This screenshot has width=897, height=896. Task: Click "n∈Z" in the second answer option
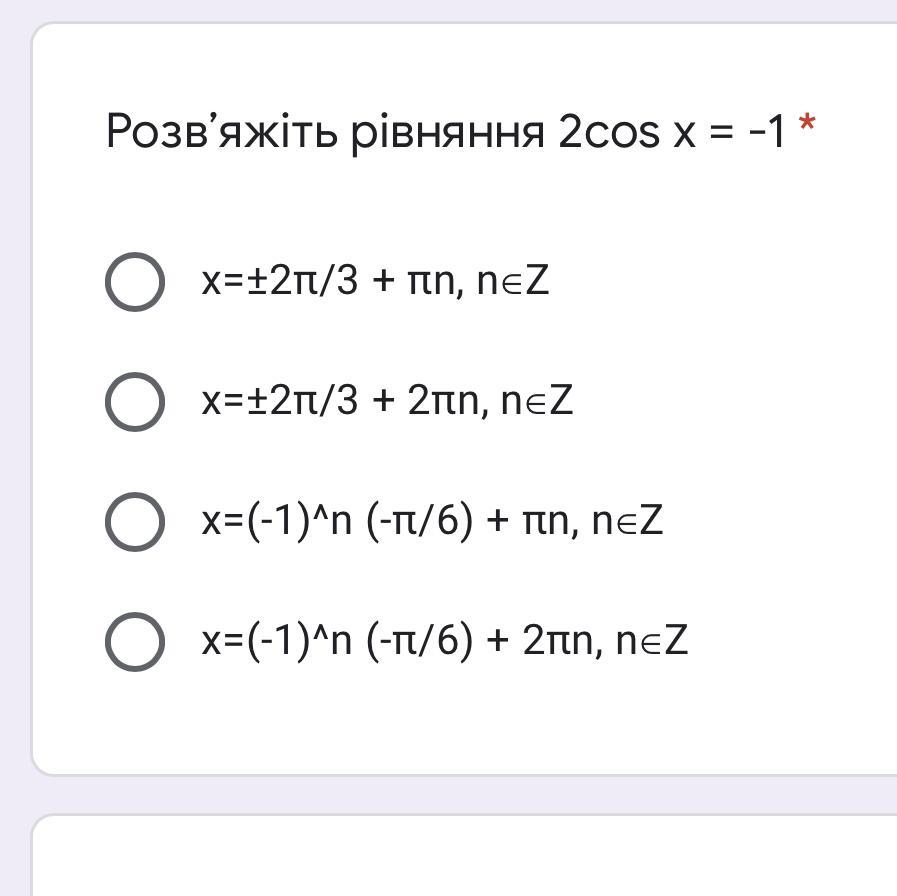click(537, 402)
